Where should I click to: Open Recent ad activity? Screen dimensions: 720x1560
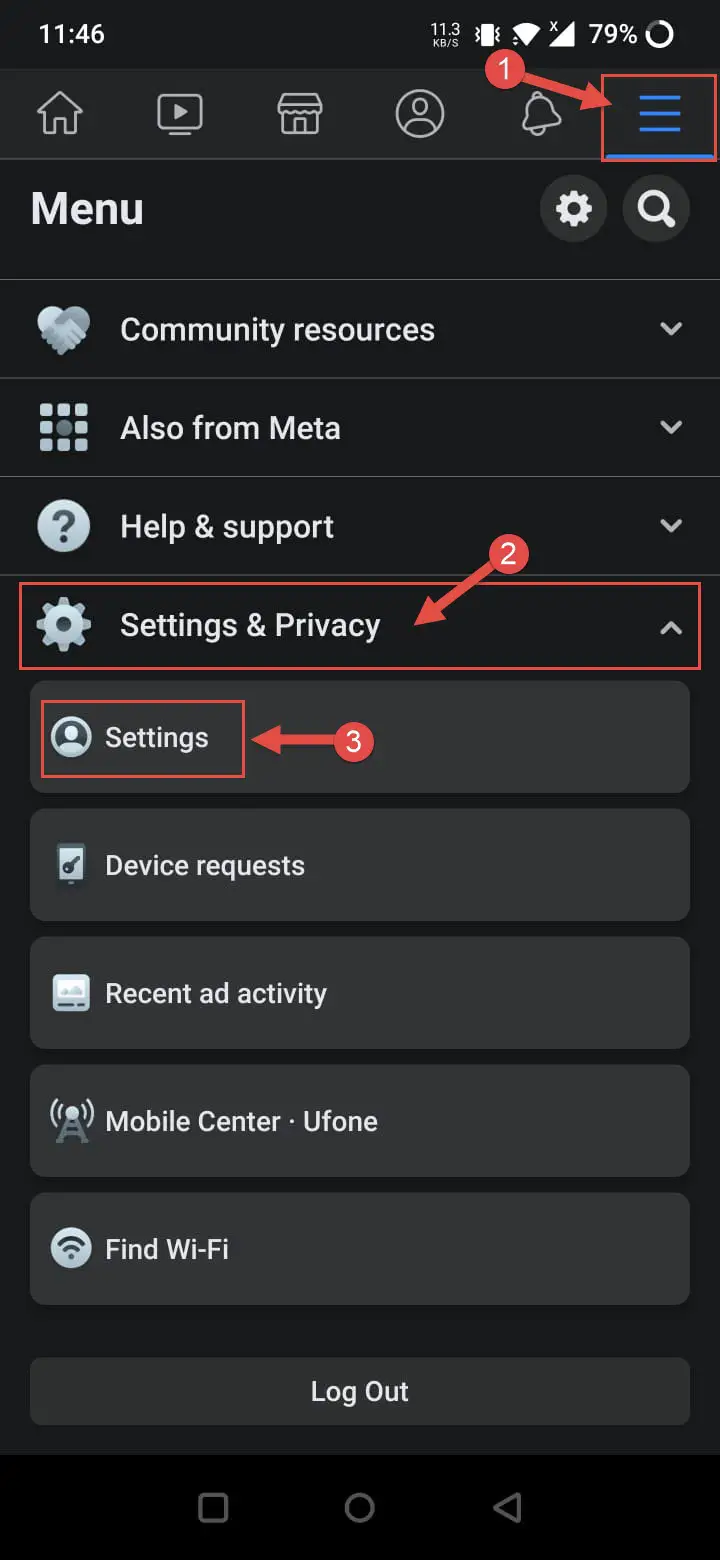(x=360, y=993)
